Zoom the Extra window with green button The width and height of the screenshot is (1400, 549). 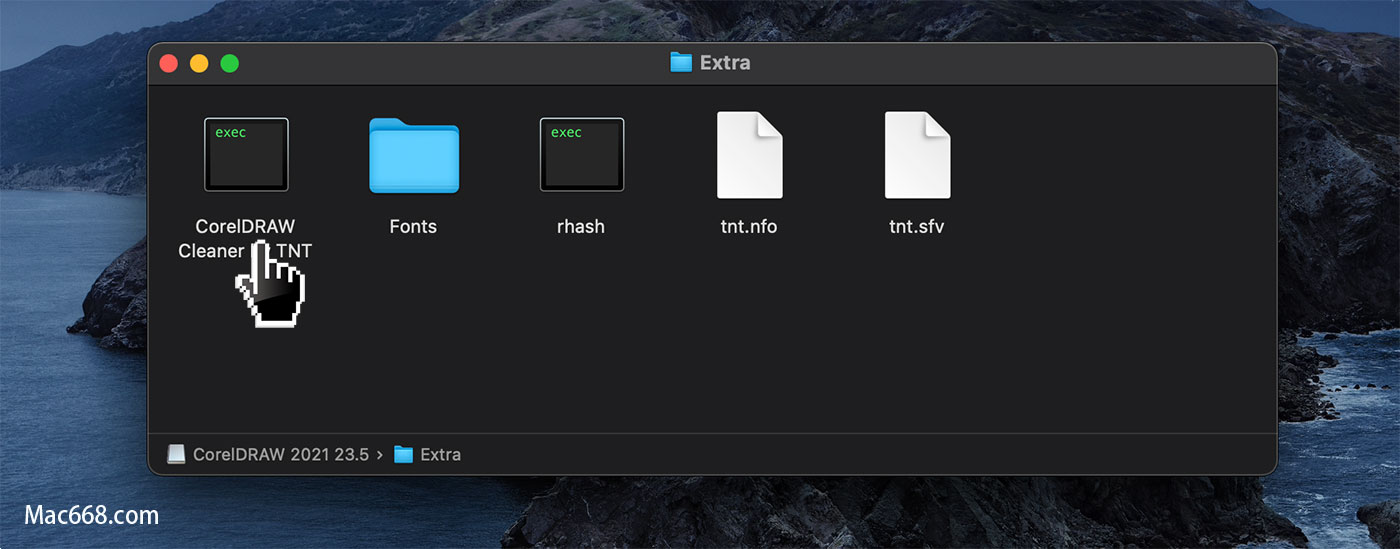[229, 63]
